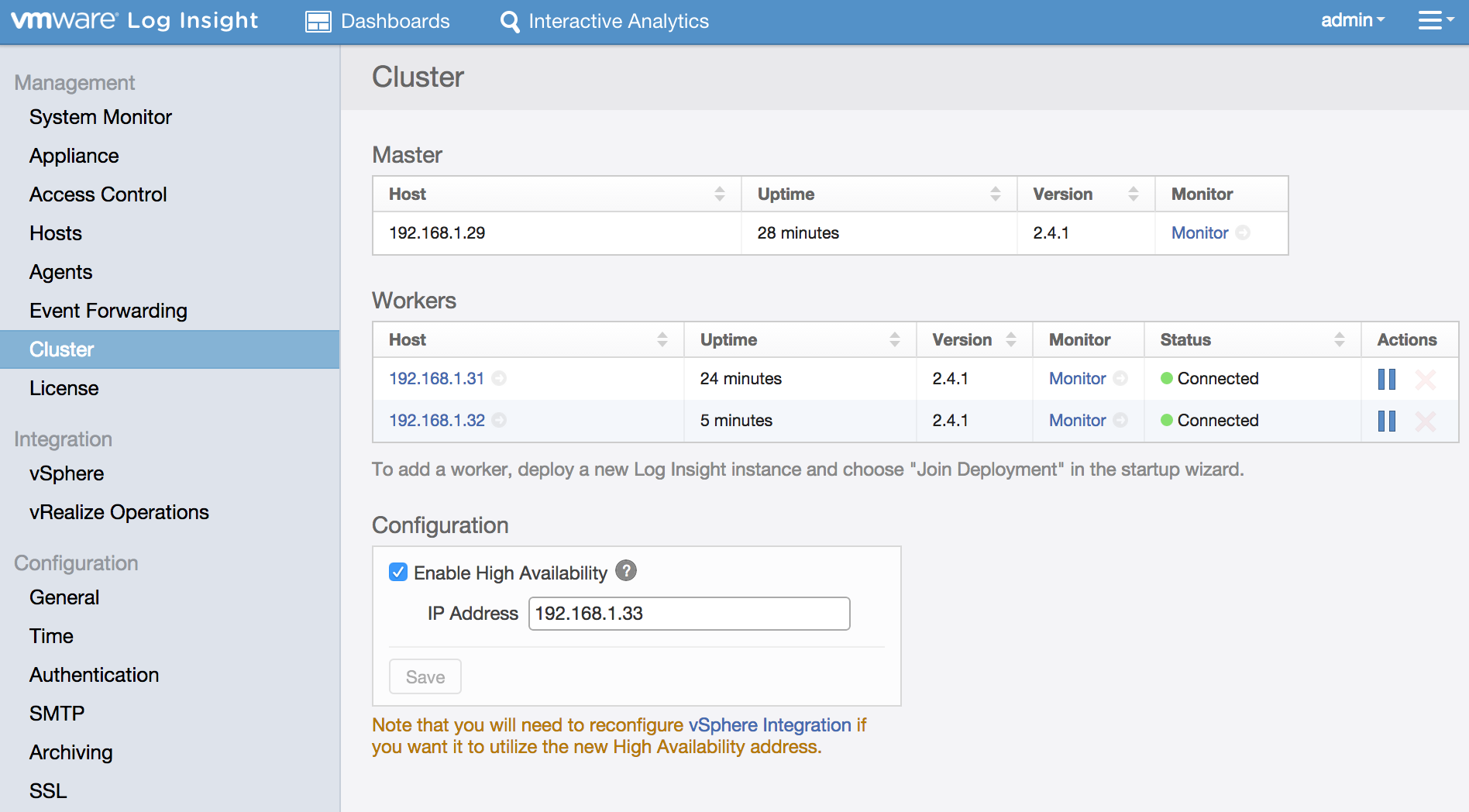1469x812 pixels.
Task: Open Monitor link for master node
Action: click(1199, 233)
